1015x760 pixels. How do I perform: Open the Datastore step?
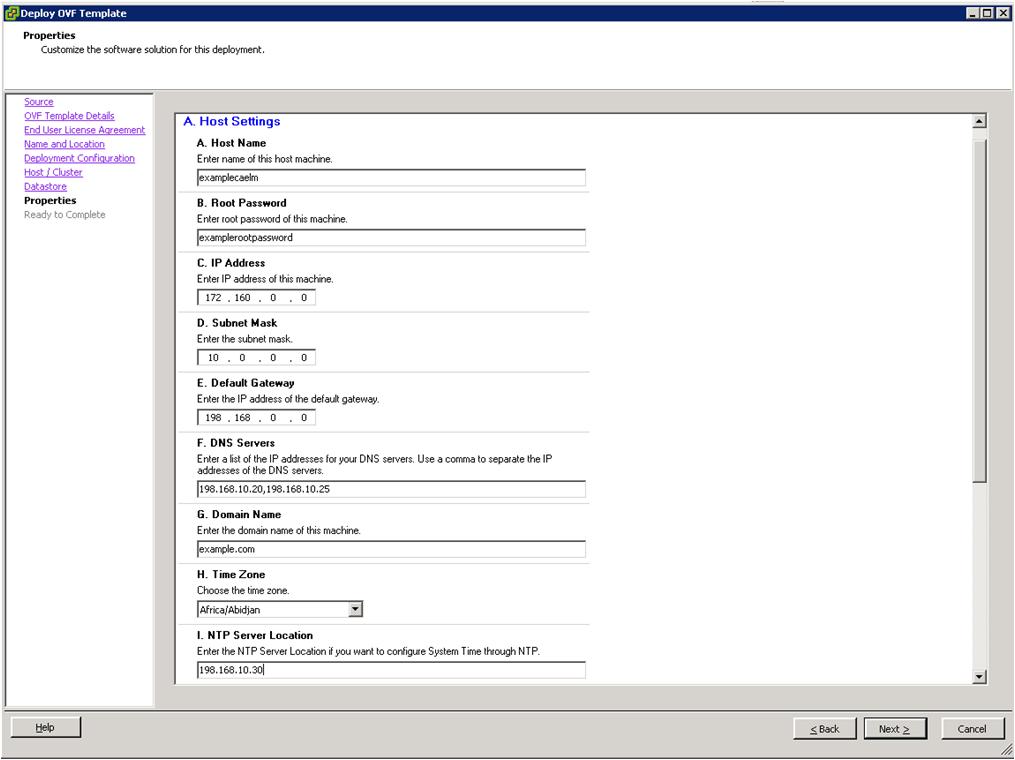(x=45, y=186)
